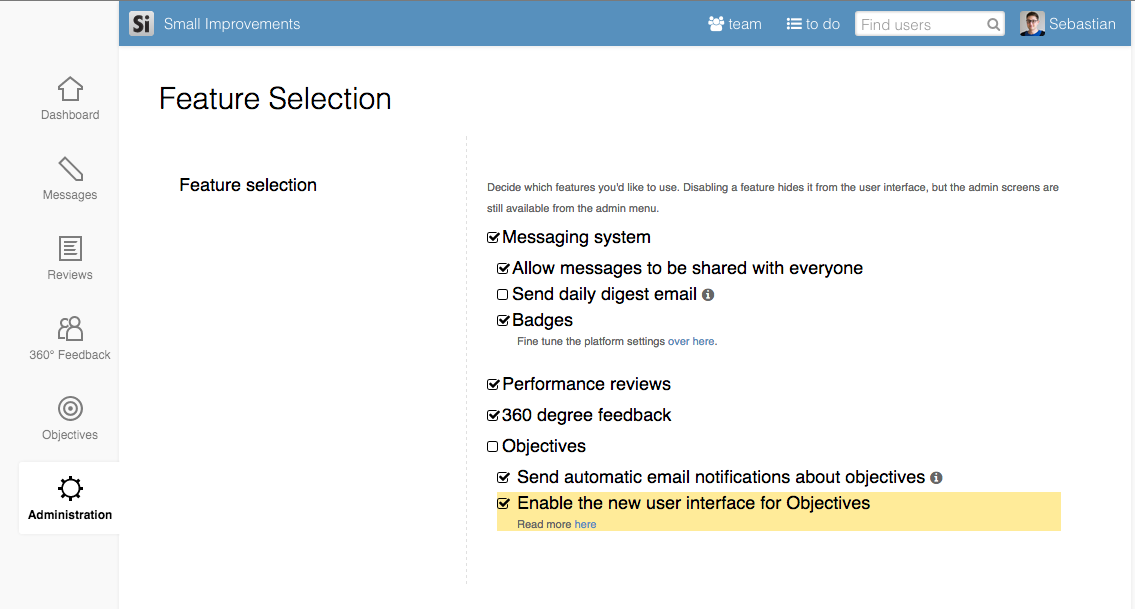Open the Dashboard from the sidebar

tap(69, 97)
